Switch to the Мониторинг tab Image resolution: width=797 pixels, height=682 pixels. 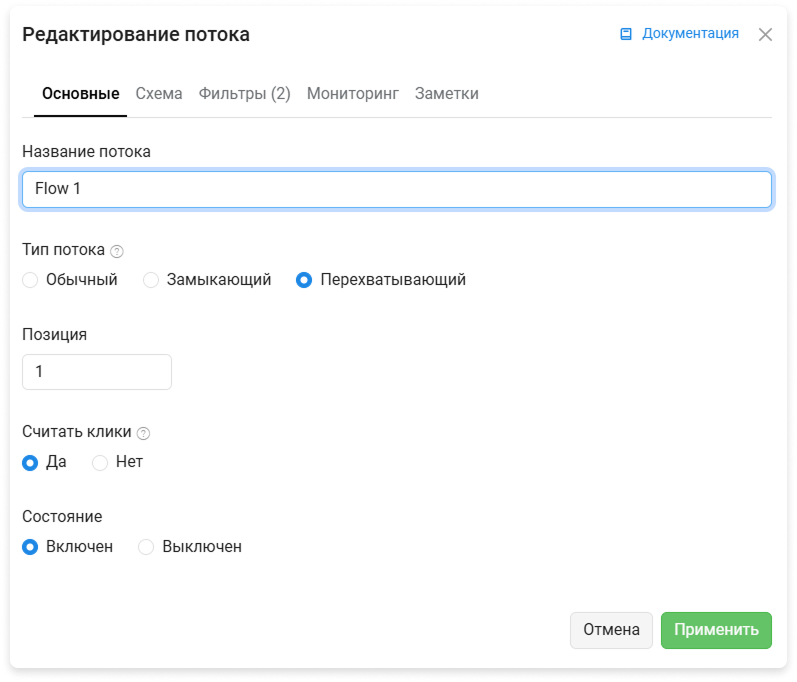pos(353,94)
